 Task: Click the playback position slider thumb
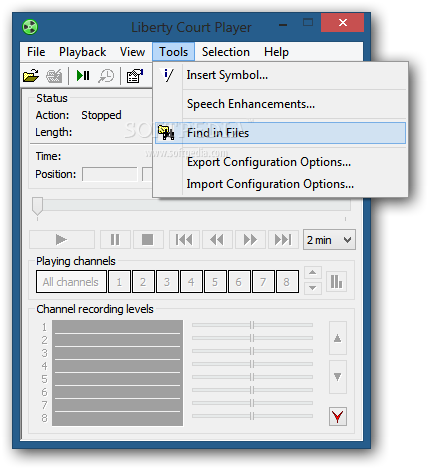click(37, 206)
